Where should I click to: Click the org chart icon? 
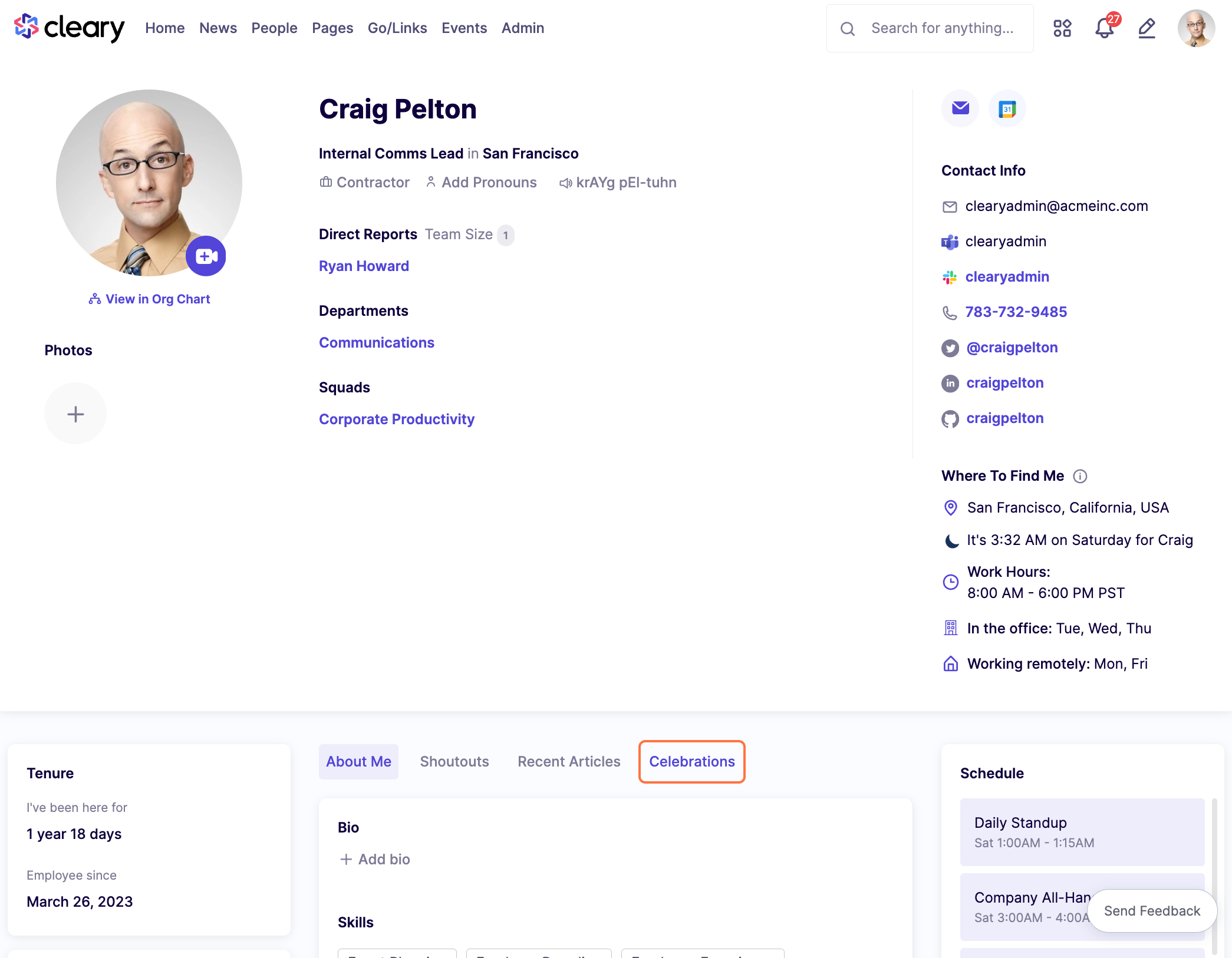click(x=95, y=299)
